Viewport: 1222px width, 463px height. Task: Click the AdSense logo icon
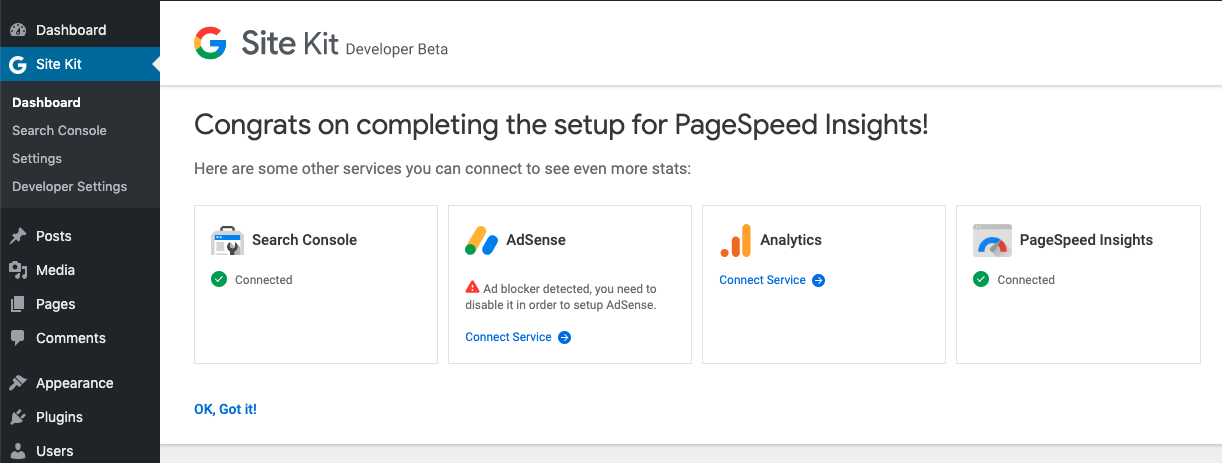tap(481, 240)
